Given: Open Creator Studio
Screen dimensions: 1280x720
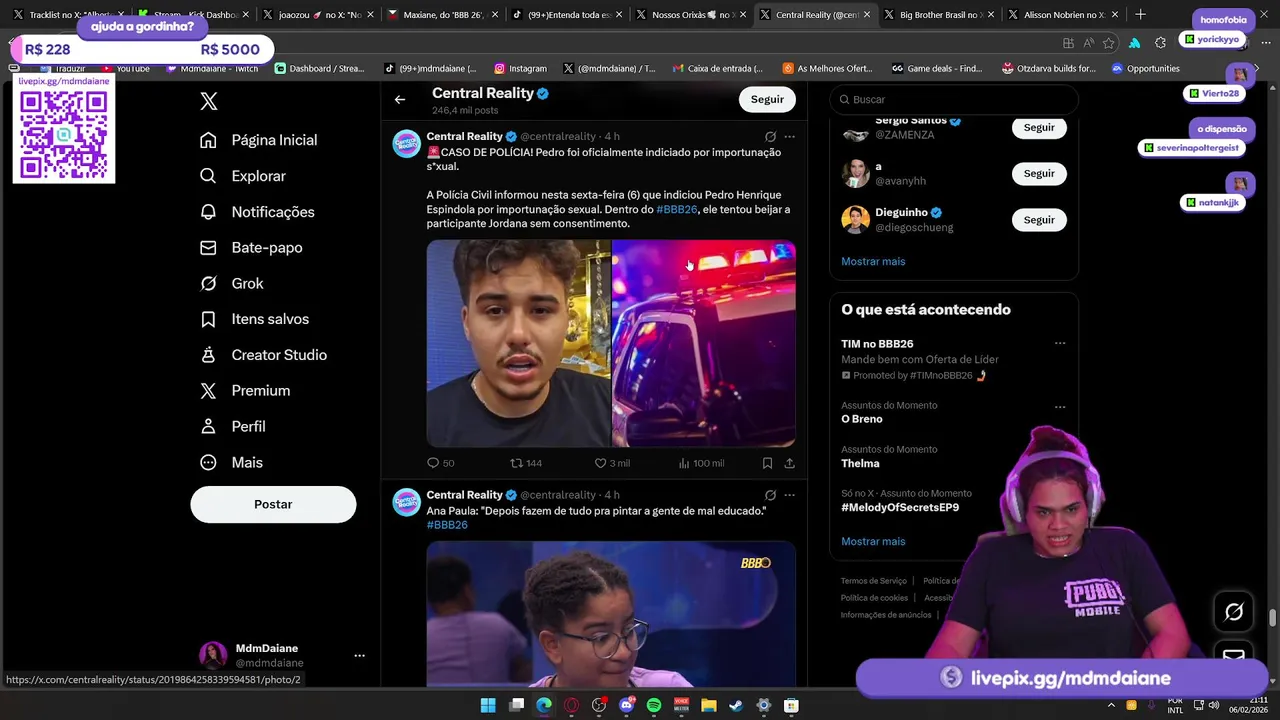Looking at the screenshot, I should [263, 355].
